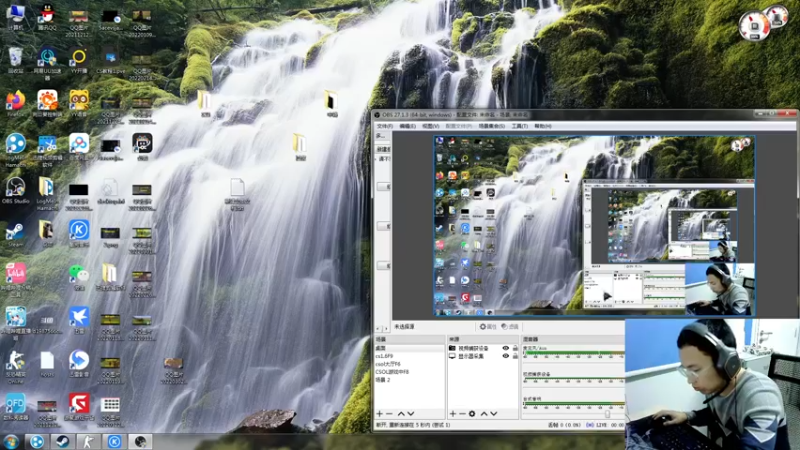Open the yellow folder near desktop center
800x450 pixels.
[299, 146]
